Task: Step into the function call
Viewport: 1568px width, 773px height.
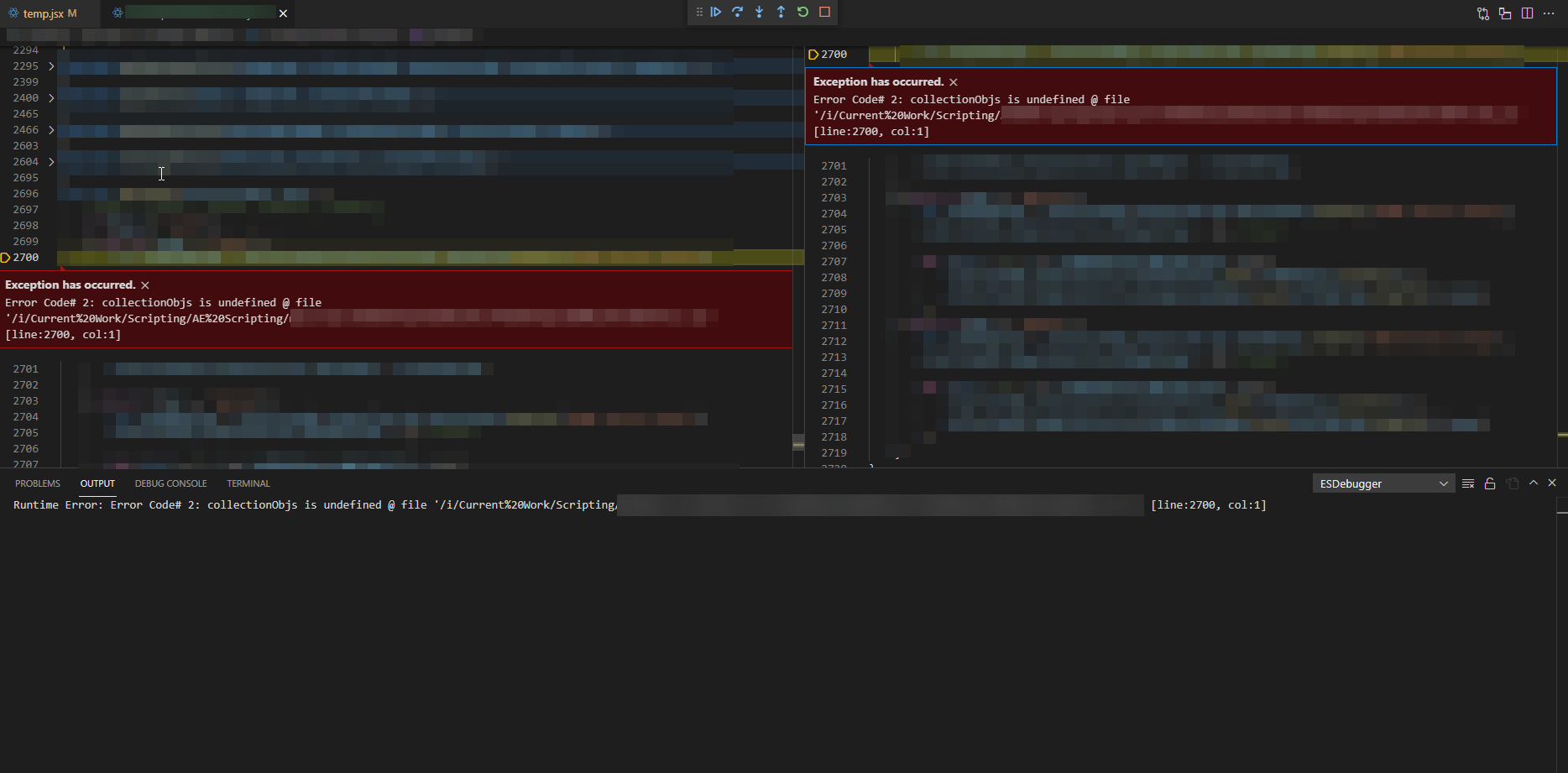Action: [x=759, y=12]
